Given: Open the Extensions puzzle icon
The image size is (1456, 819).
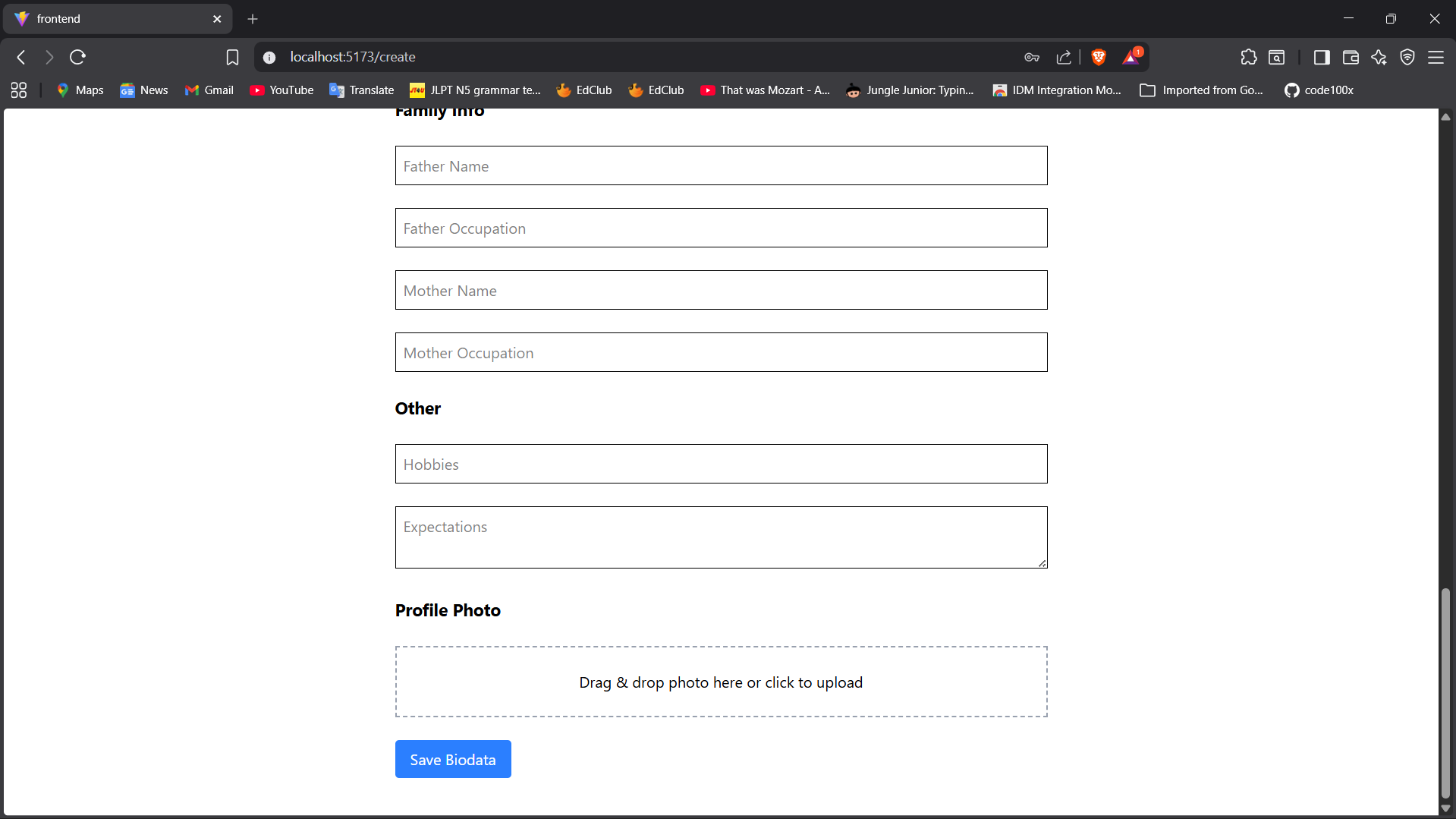Looking at the screenshot, I should pos(1249,57).
